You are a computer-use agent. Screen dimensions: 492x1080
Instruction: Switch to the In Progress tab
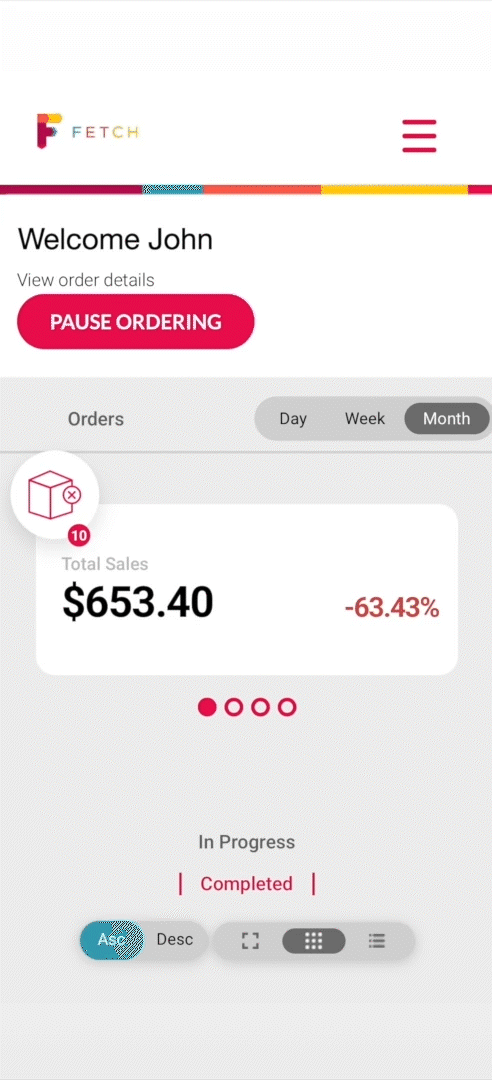click(x=246, y=842)
